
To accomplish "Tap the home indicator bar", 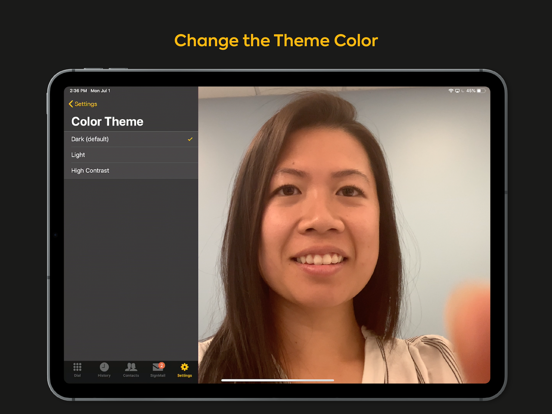I will pos(277,380).
